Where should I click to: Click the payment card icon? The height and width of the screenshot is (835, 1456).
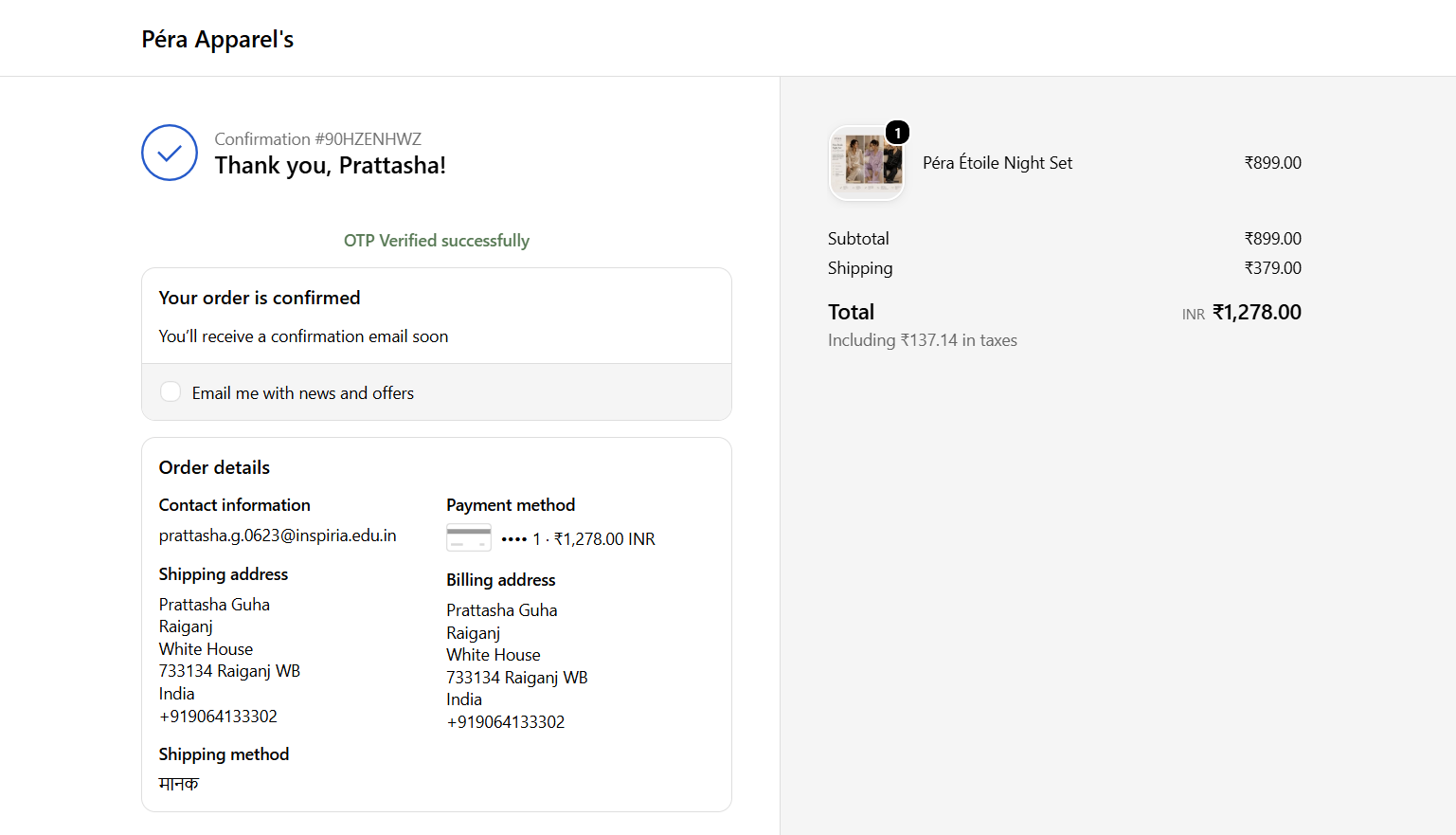click(x=469, y=538)
